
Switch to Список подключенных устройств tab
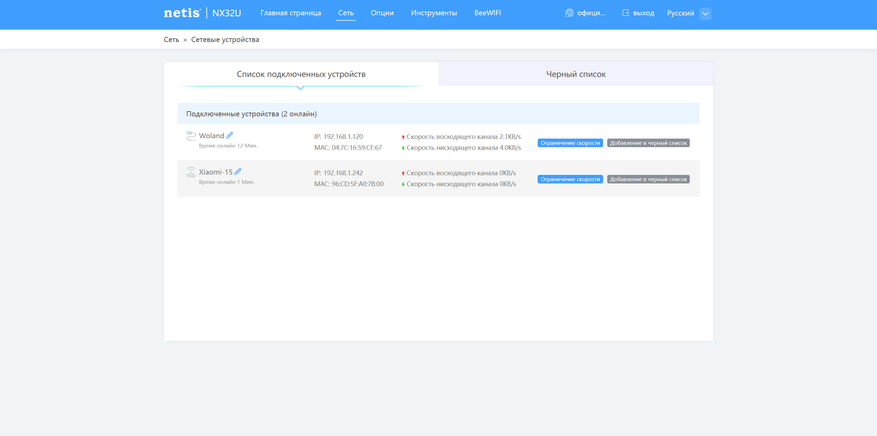click(x=301, y=74)
